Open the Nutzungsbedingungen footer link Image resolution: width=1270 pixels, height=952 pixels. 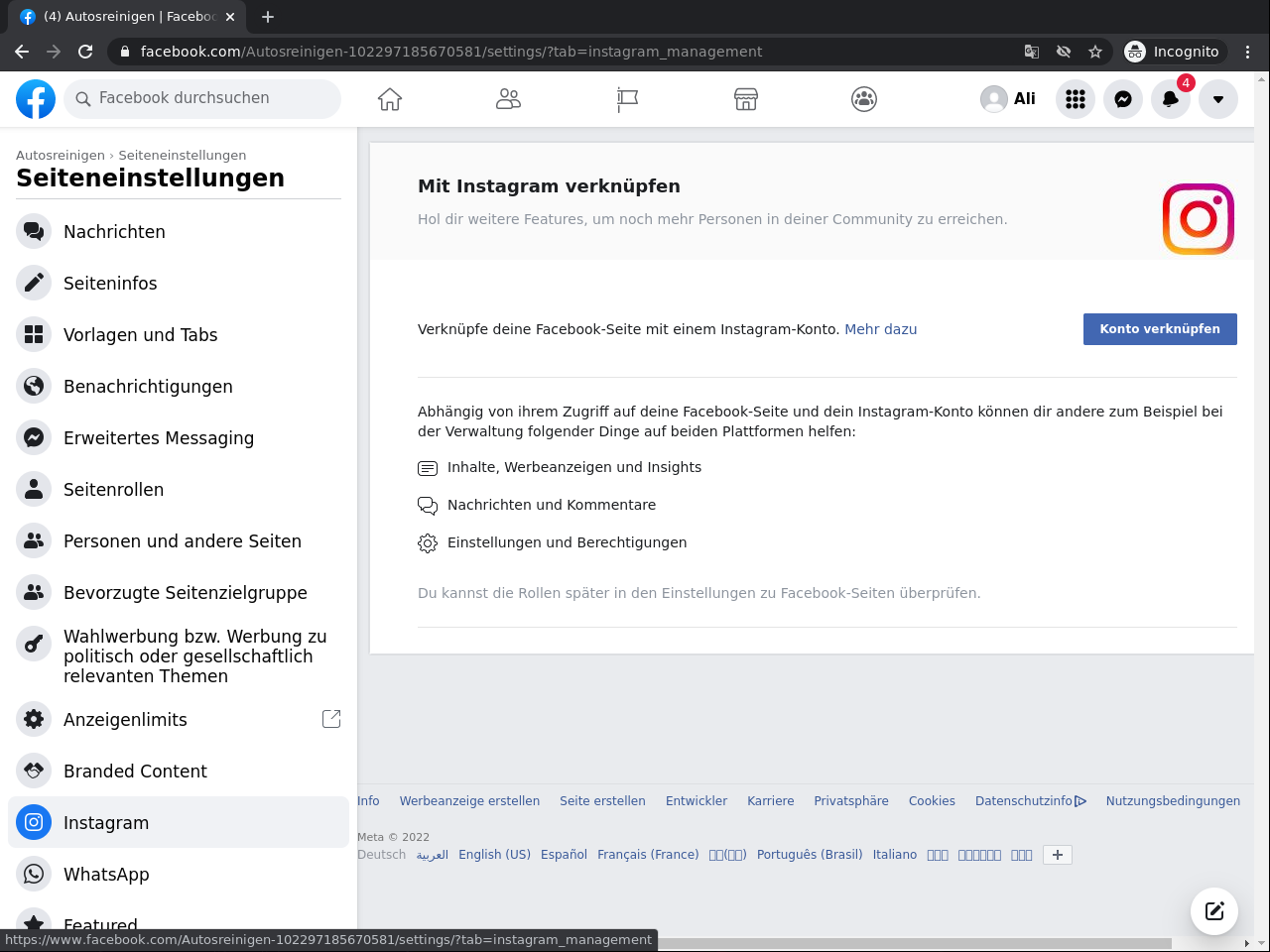(1173, 801)
